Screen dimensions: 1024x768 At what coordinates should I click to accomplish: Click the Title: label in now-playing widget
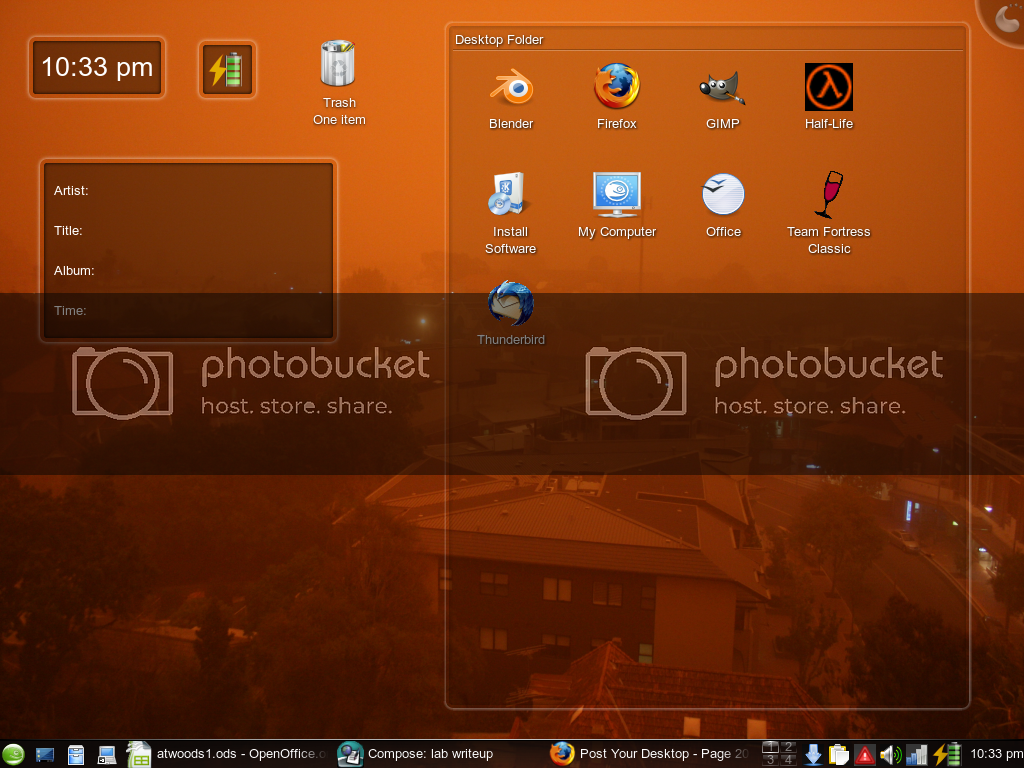tap(68, 231)
